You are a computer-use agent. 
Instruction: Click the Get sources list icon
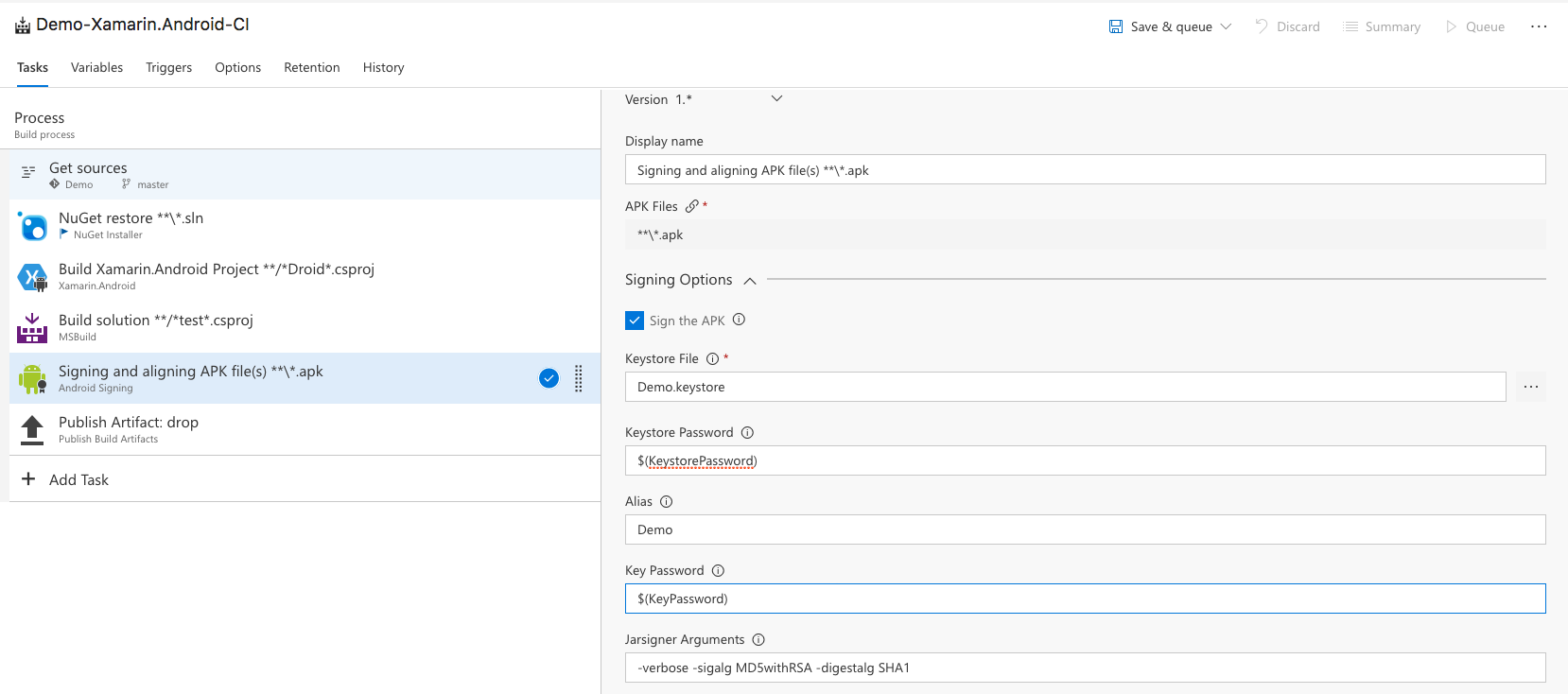point(28,172)
